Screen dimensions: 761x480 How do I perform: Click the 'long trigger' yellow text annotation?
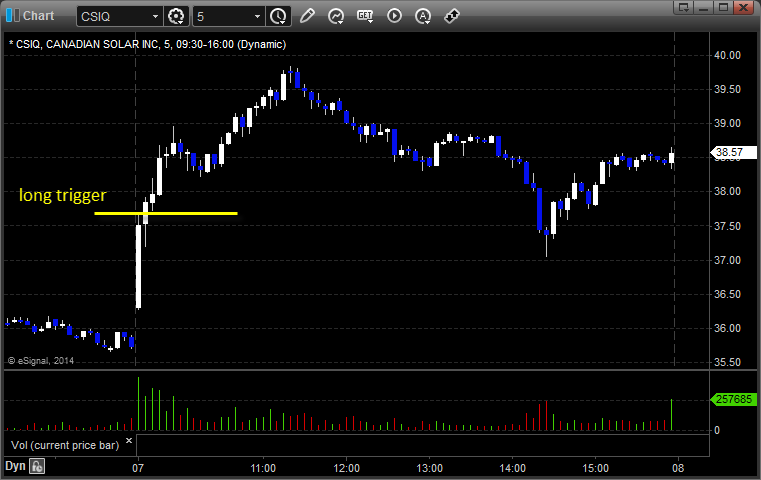click(x=63, y=195)
